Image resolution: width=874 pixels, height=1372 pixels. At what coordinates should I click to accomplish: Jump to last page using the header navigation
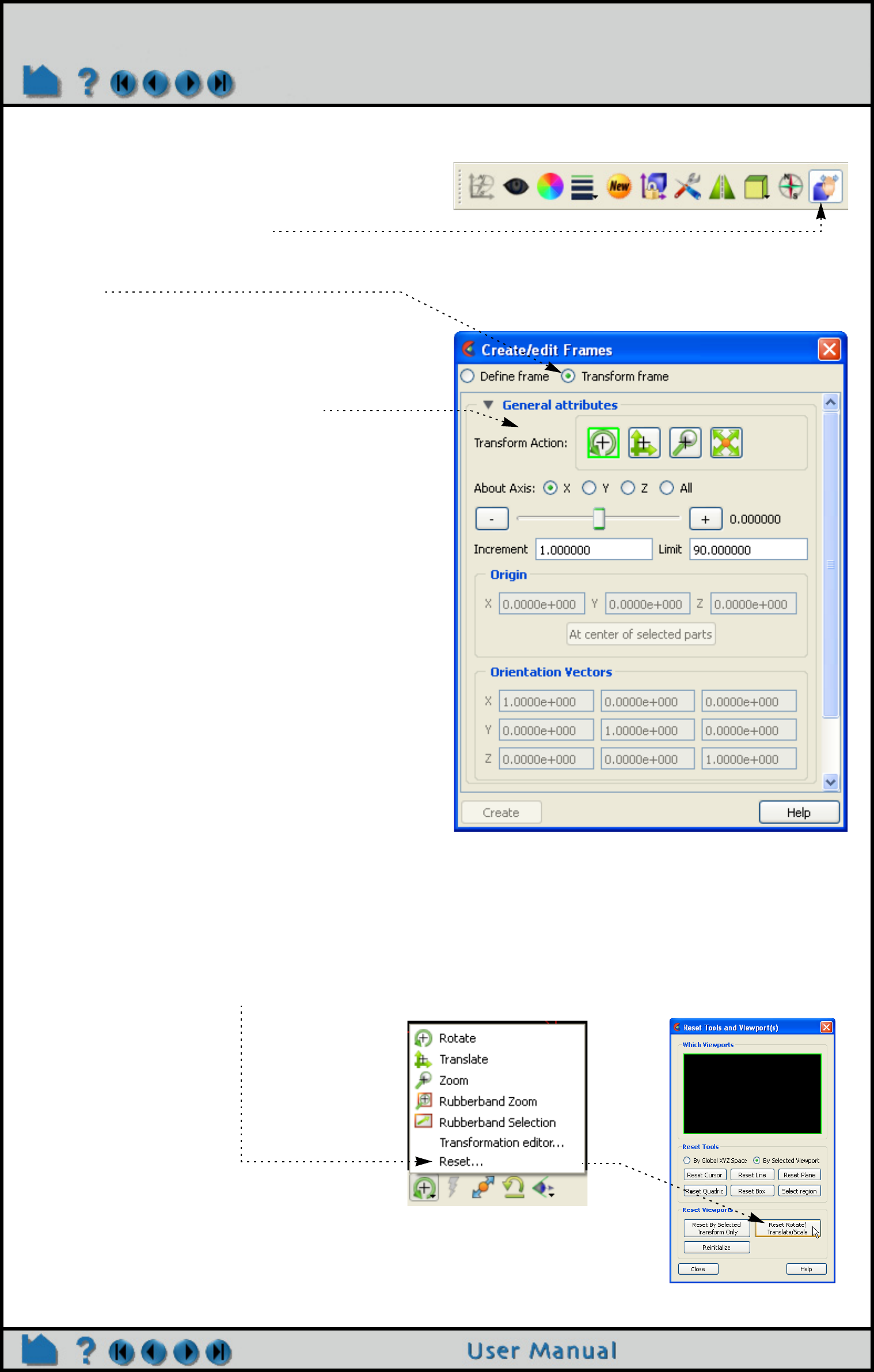point(221,84)
